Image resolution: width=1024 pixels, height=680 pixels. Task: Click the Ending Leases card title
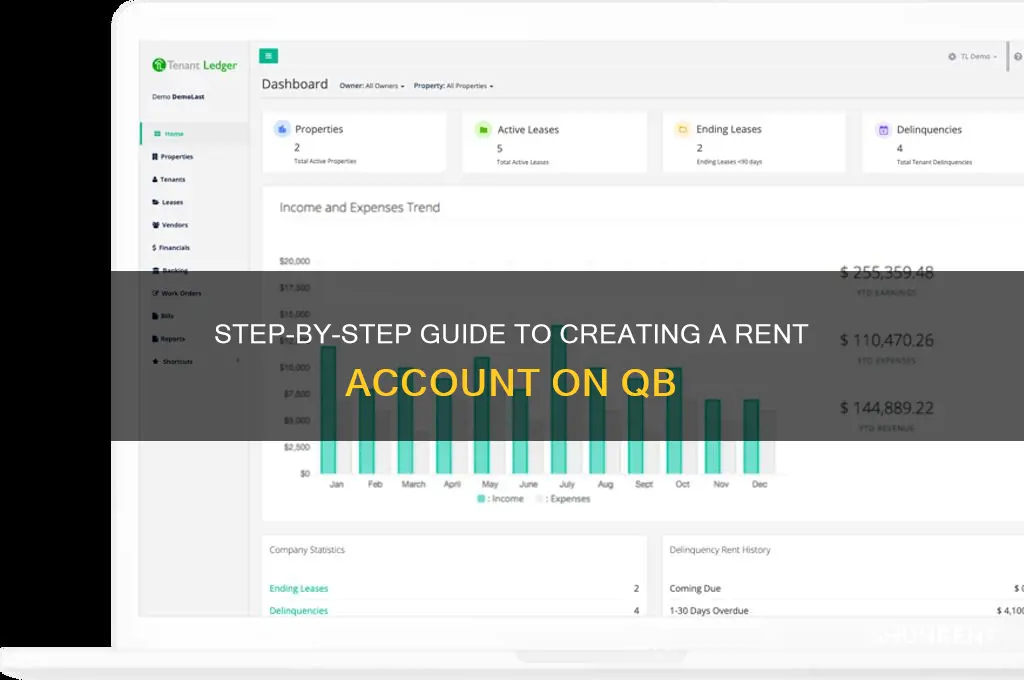(x=729, y=129)
